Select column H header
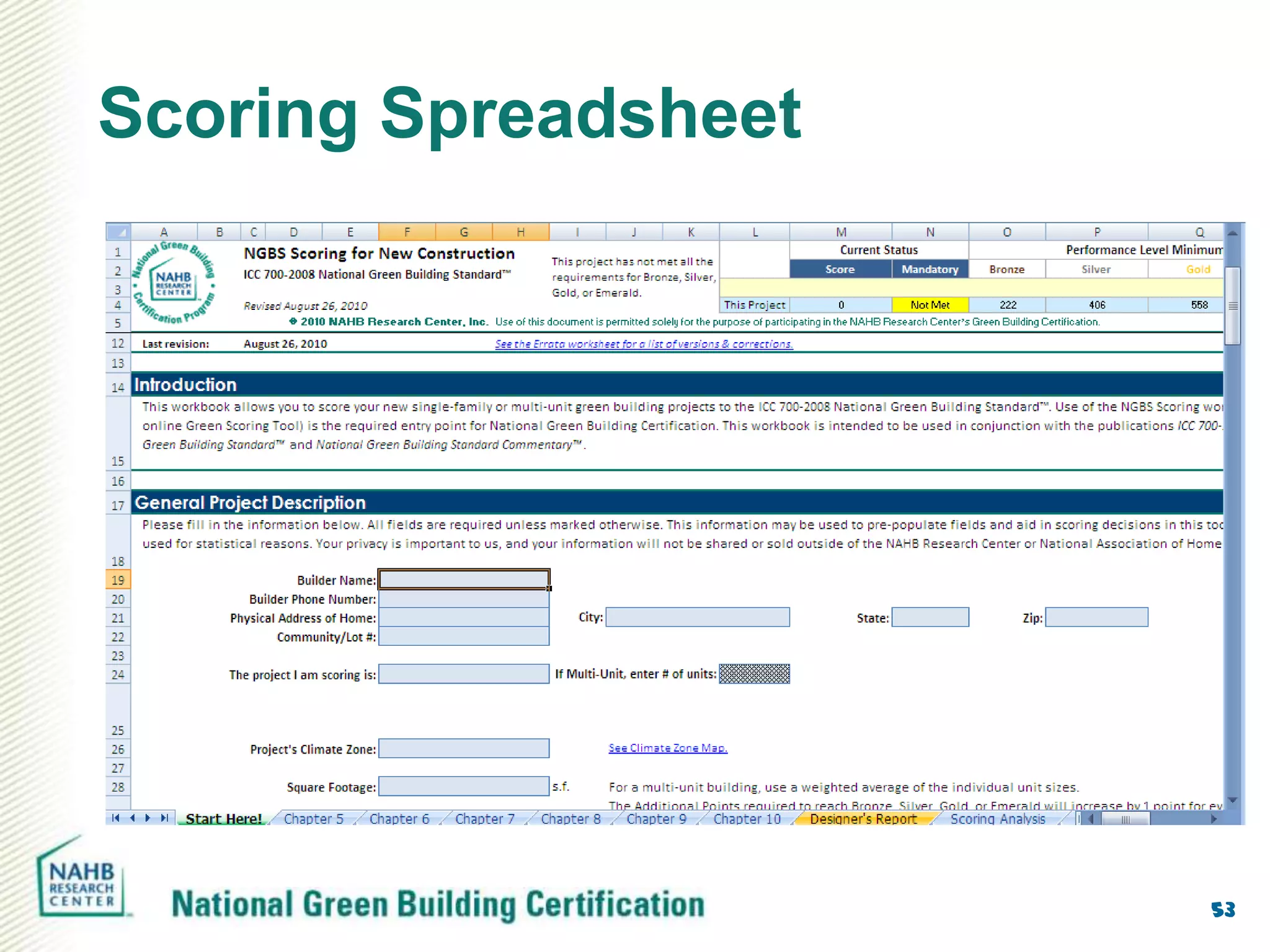 [521, 232]
